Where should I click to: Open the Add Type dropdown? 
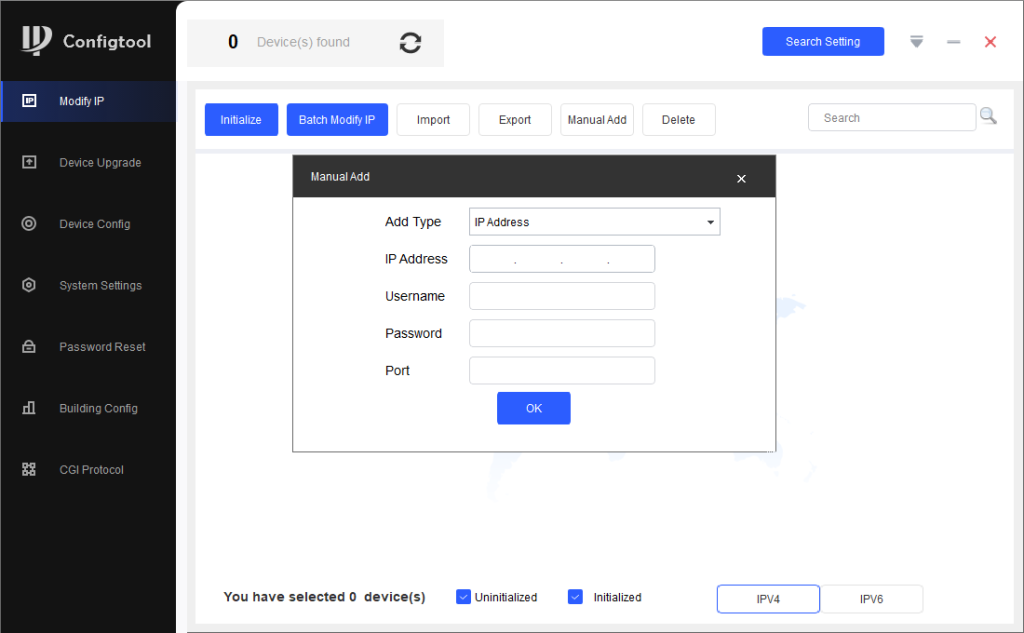710,221
